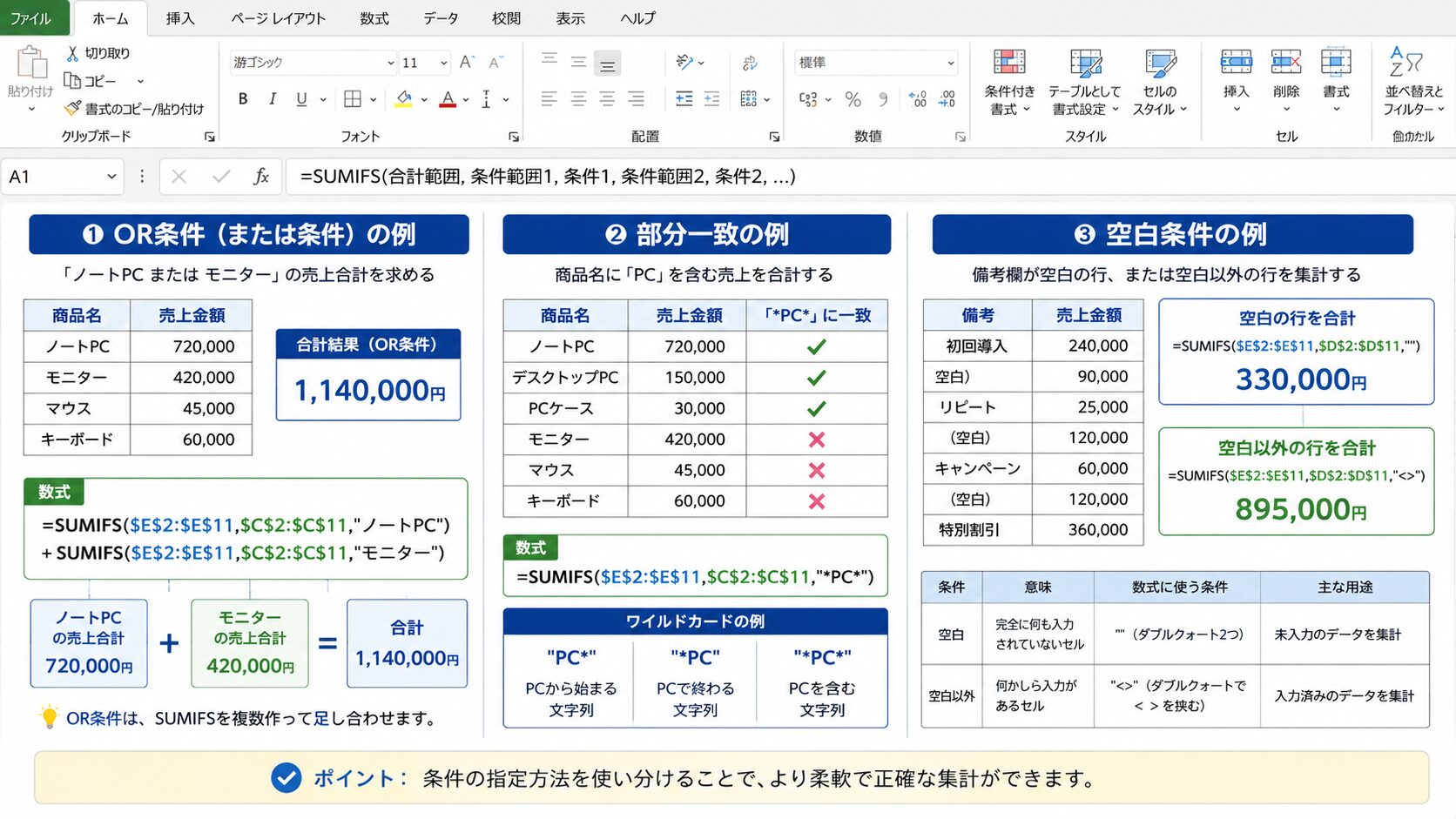Open the font name 游ゴシック dropdown
1456x819 pixels.
[x=390, y=63]
